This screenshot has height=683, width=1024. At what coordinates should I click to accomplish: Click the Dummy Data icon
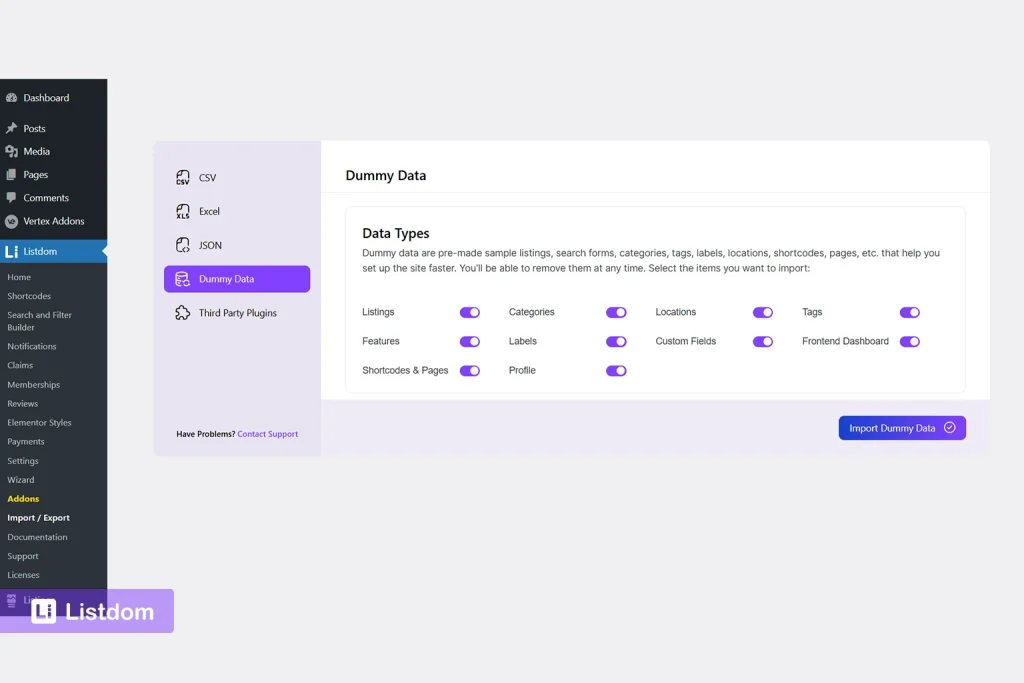pos(183,278)
